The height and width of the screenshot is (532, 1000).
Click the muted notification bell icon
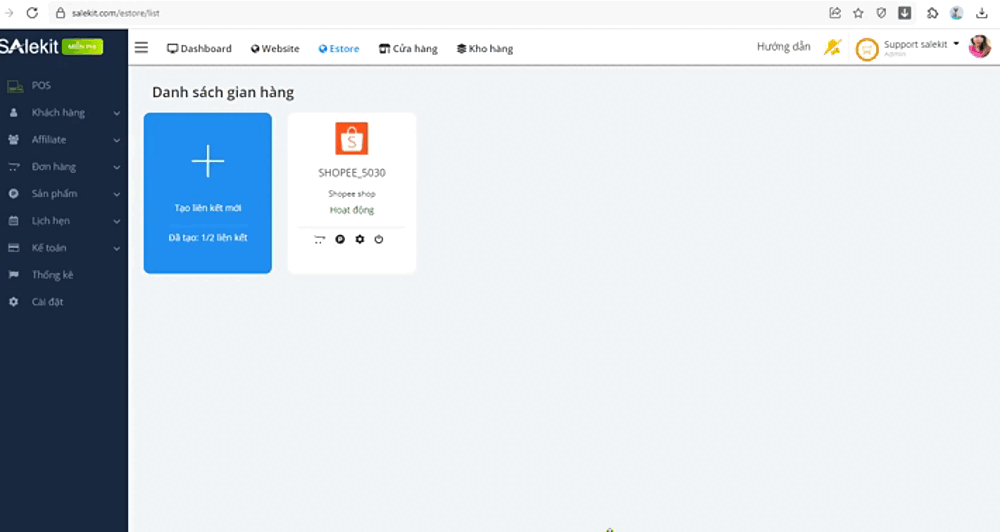[832, 47]
